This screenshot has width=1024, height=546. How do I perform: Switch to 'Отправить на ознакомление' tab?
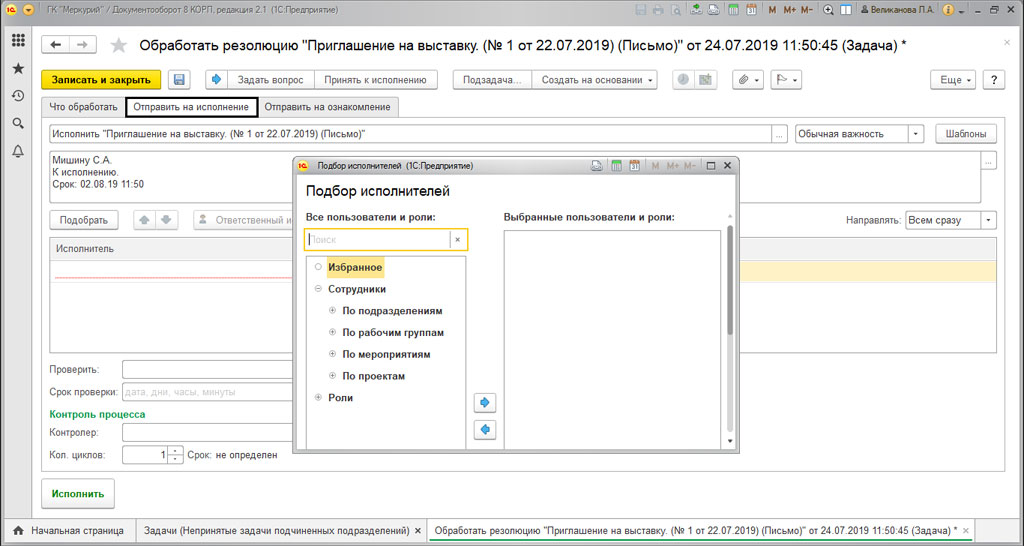[329, 107]
